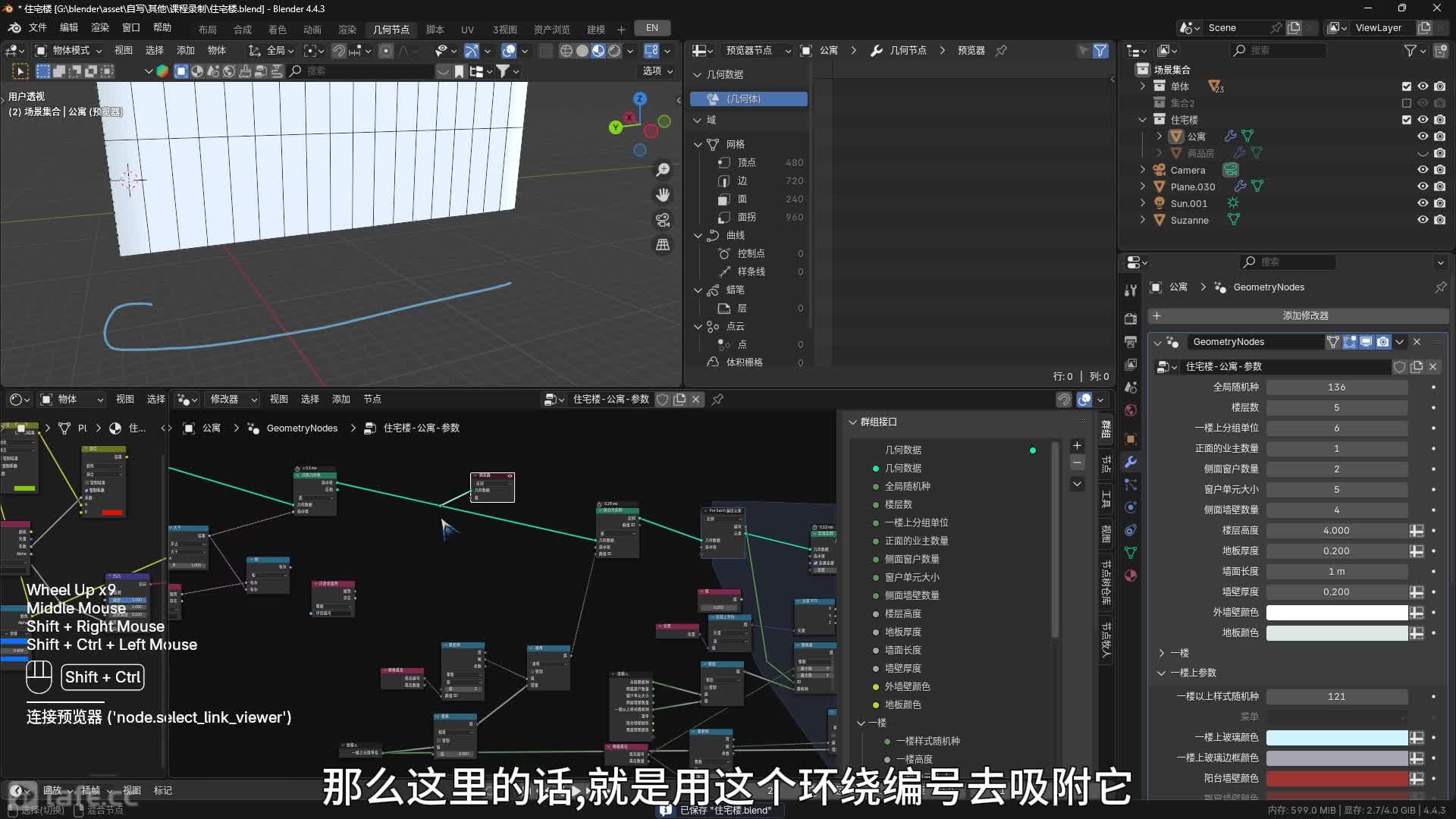Click the EN language button
Screen dimensions: 1456x819
652,28
